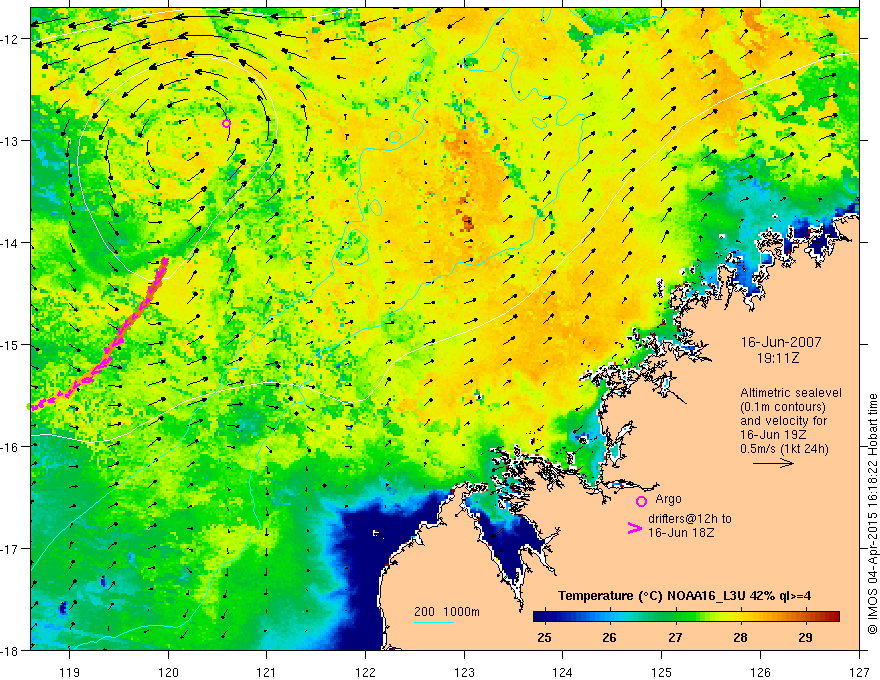Click the longitude axis label 125

coord(662,672)
